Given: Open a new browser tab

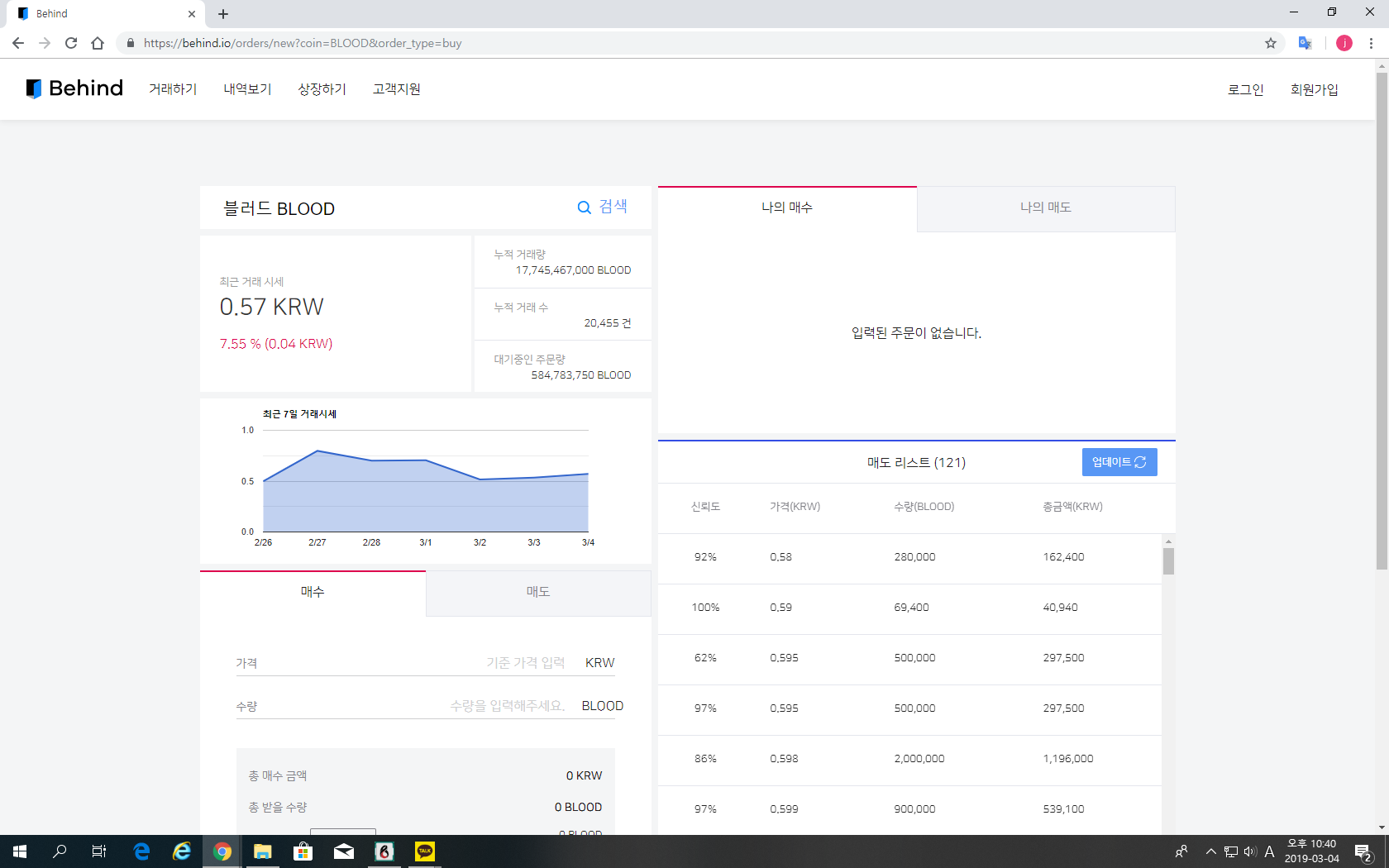Looking at the screenshot, I should [x=222, y=13].
